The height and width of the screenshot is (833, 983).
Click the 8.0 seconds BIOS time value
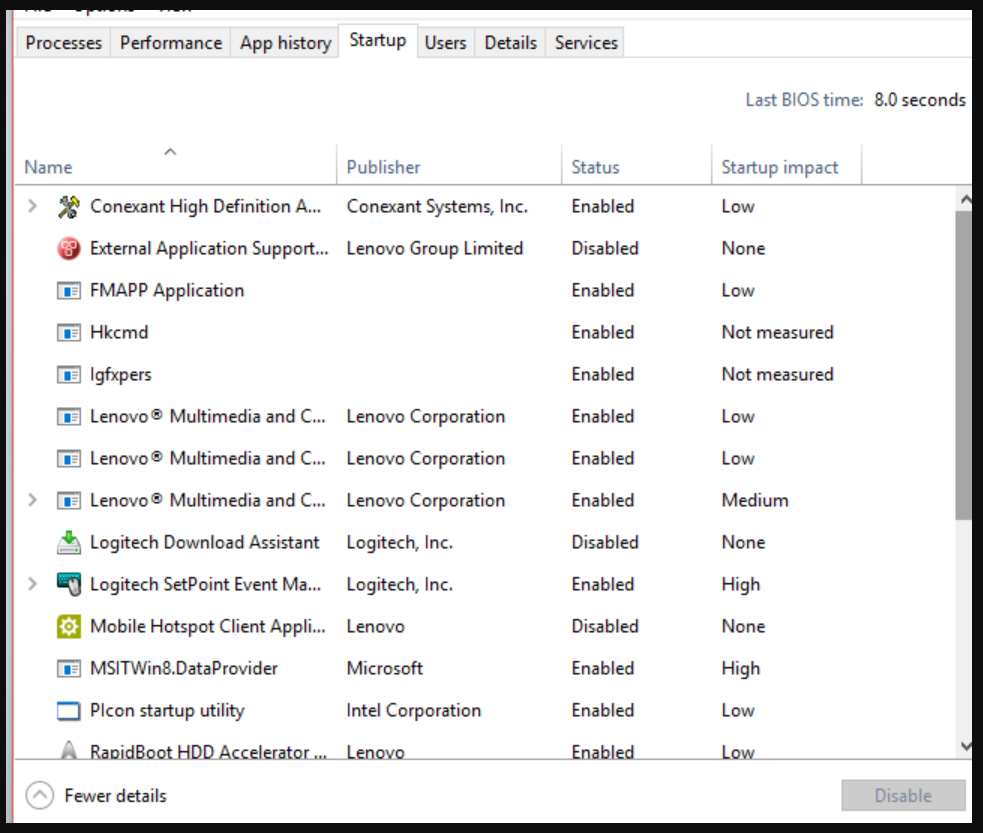(920, 100)
